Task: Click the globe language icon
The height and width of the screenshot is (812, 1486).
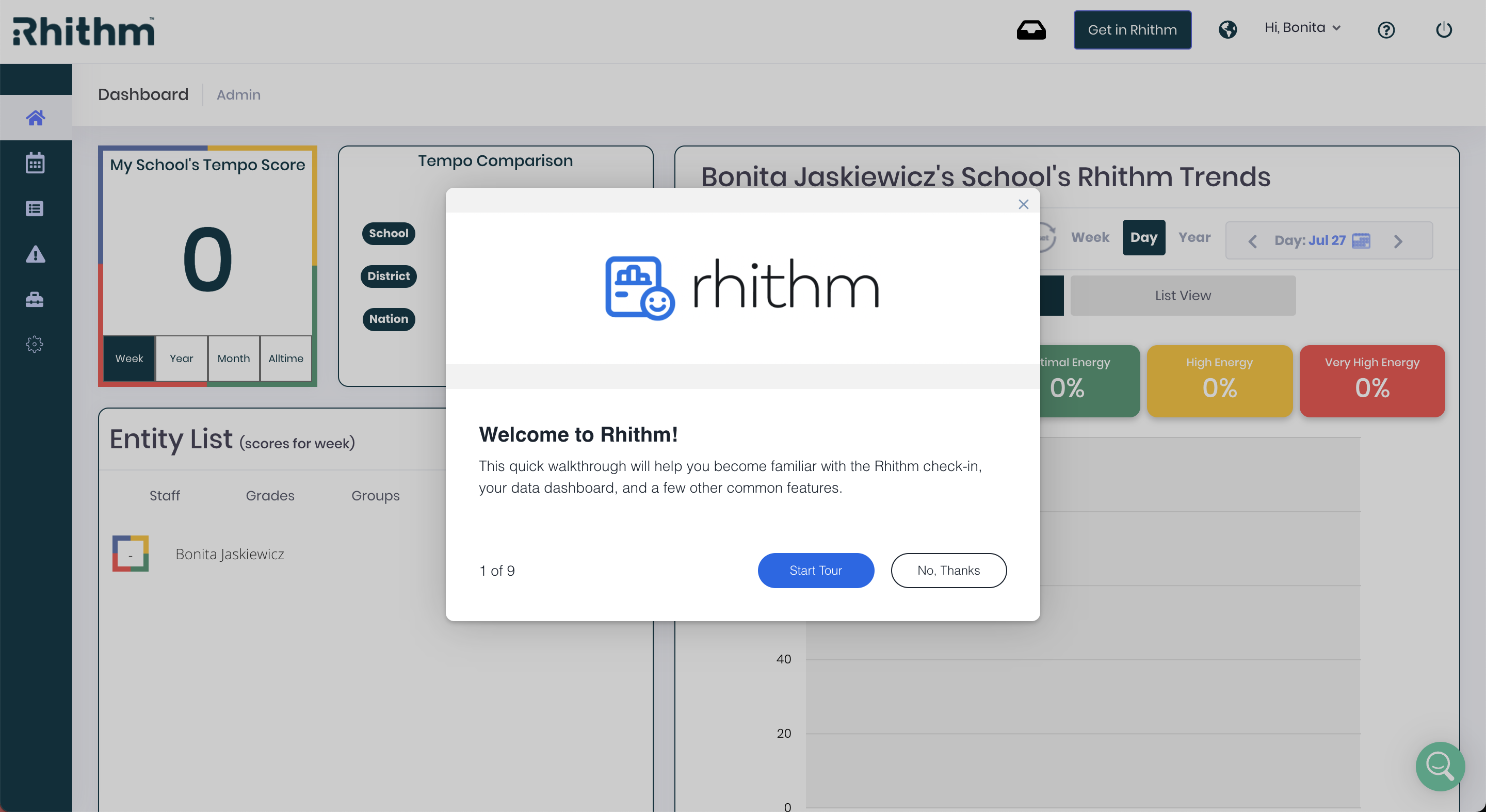Action: [x=1227, y=29]
